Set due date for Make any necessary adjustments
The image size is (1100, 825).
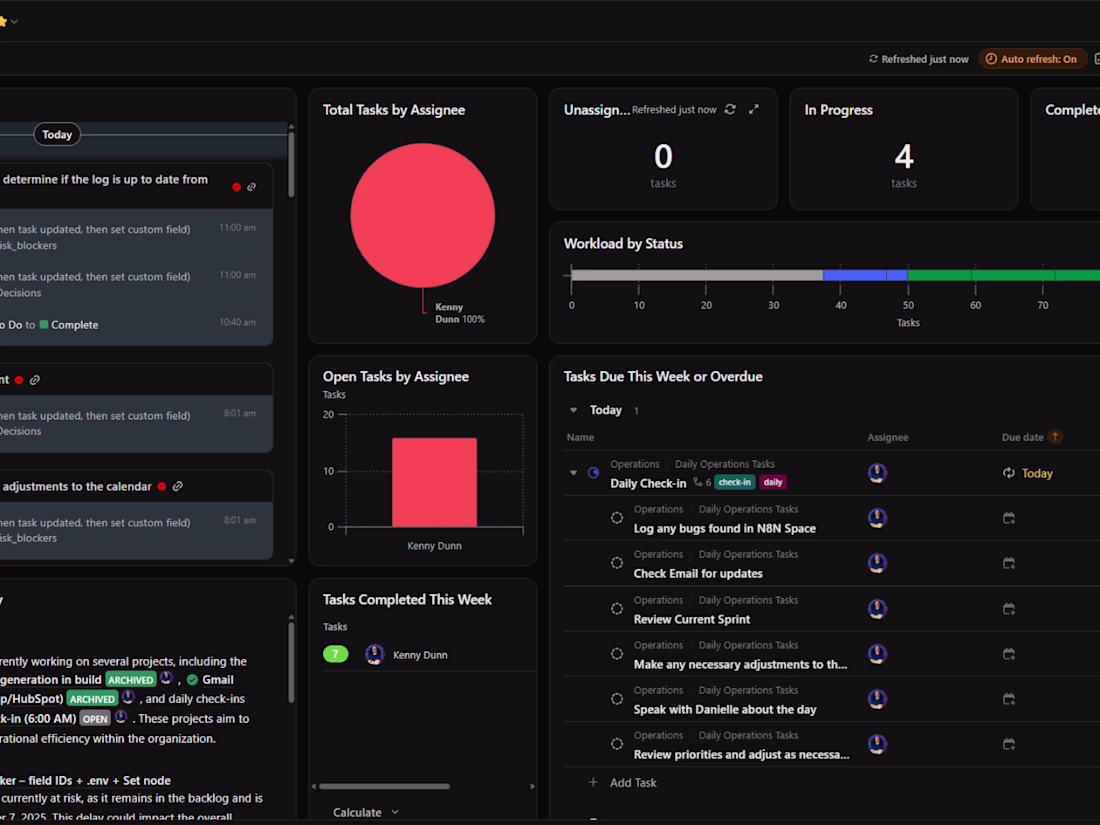pos(1009,654)
